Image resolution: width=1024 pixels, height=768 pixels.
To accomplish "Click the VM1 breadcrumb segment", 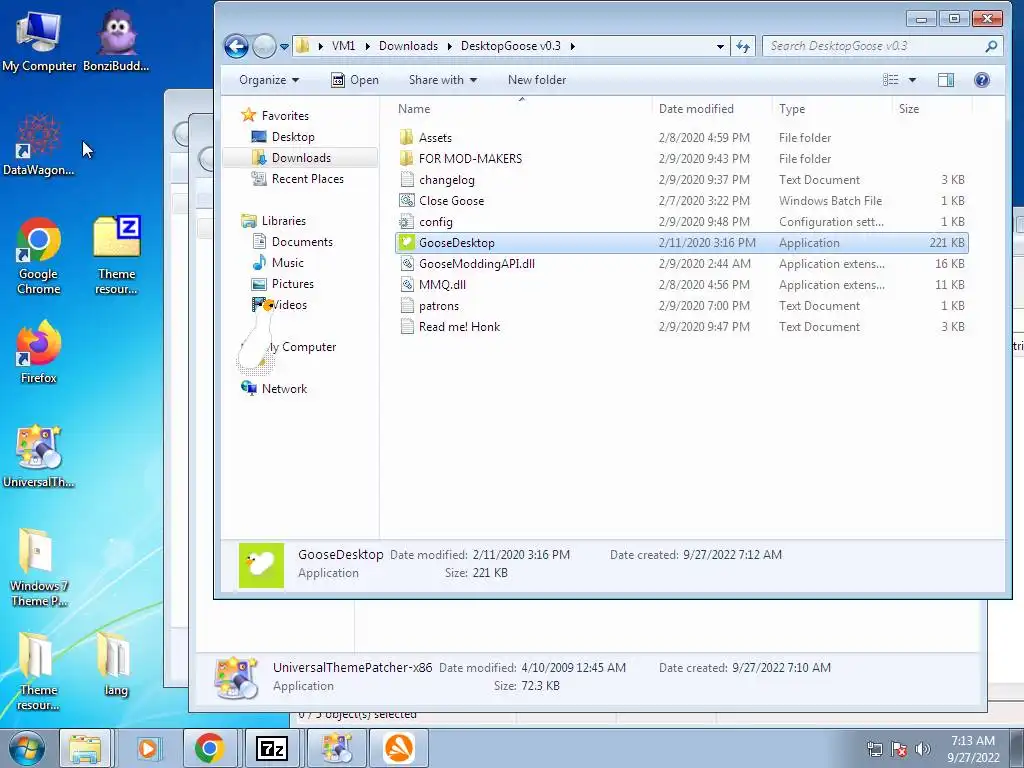I will click(344, 46).
